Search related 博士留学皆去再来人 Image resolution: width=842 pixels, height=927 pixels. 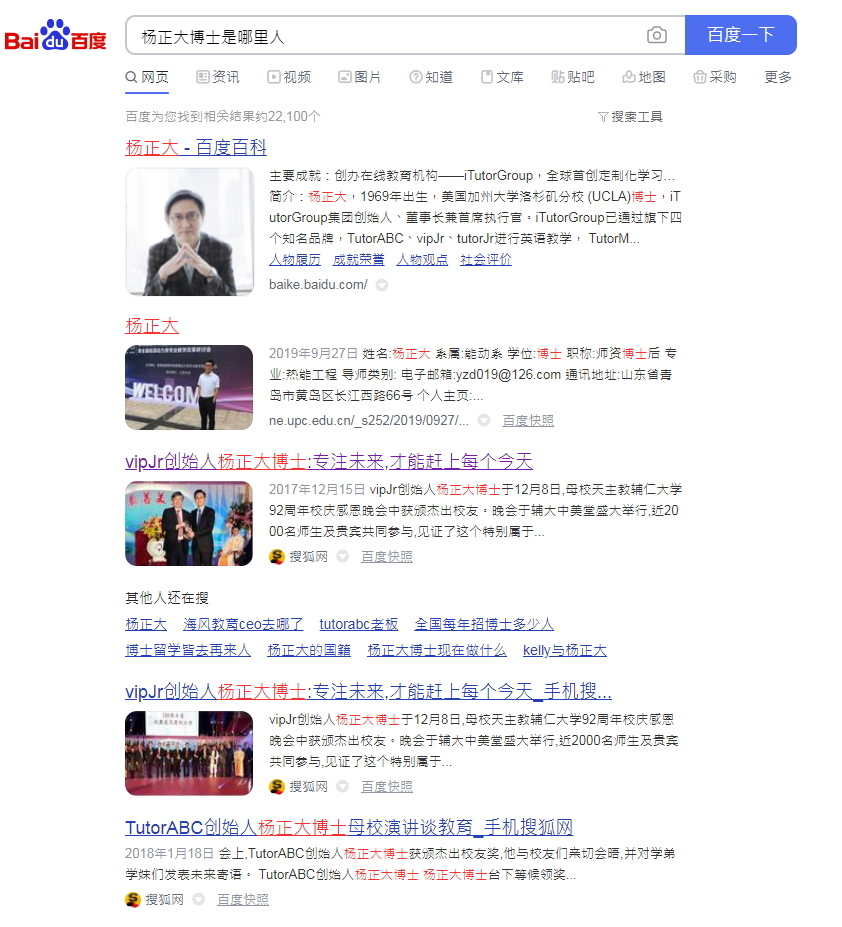[x=188, y=650]
